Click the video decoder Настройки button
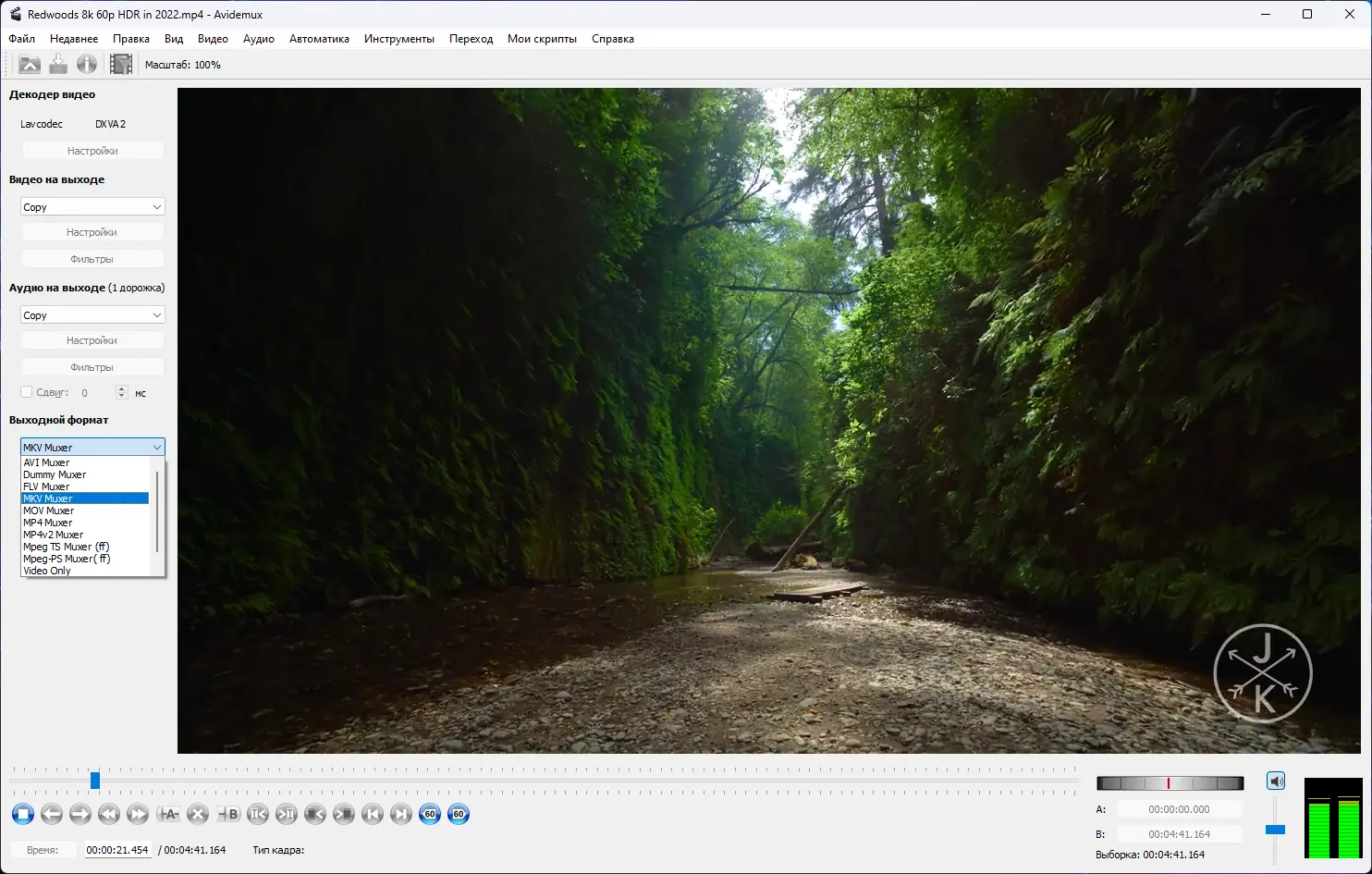This screenshot has width=1372, height=874. (x=92, y=151)
